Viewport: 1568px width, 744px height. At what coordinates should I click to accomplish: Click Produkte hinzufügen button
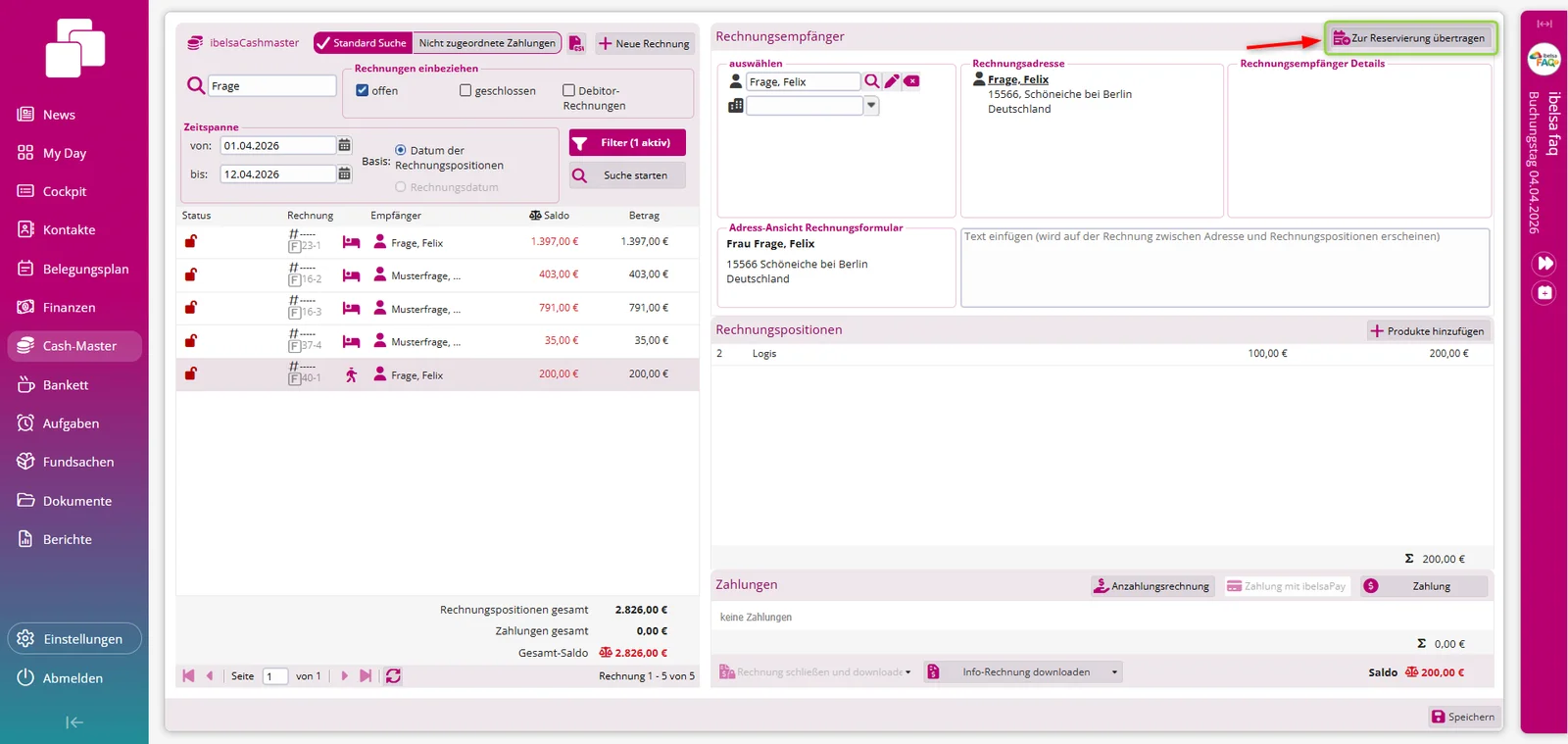click(x=1428, y=331)
